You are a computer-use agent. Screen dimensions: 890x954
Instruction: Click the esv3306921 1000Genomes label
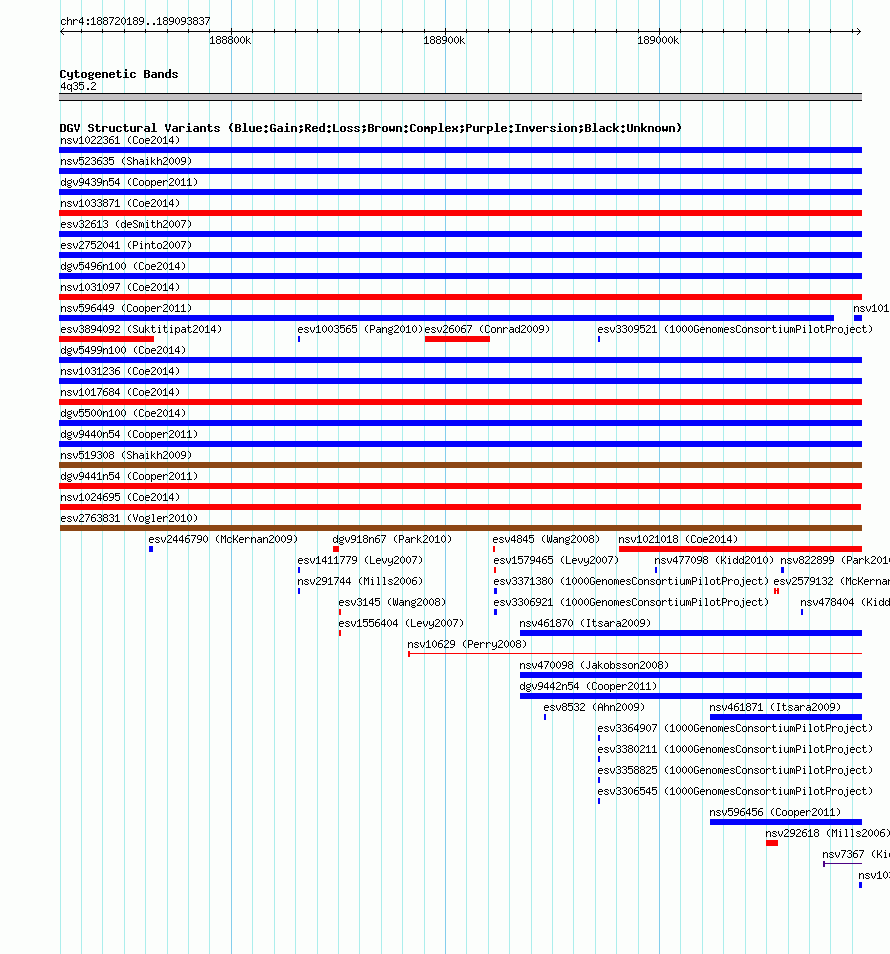(631, 602)
